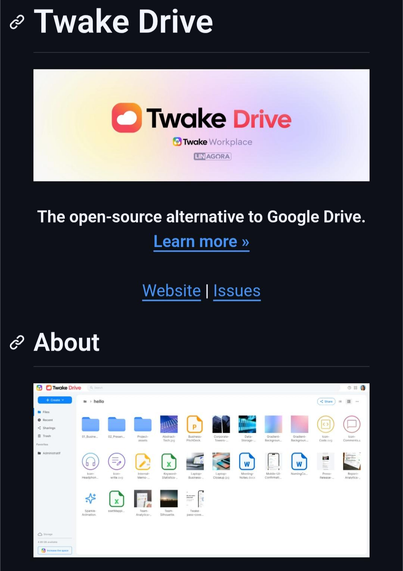Open the Website link

coord(171,291)
